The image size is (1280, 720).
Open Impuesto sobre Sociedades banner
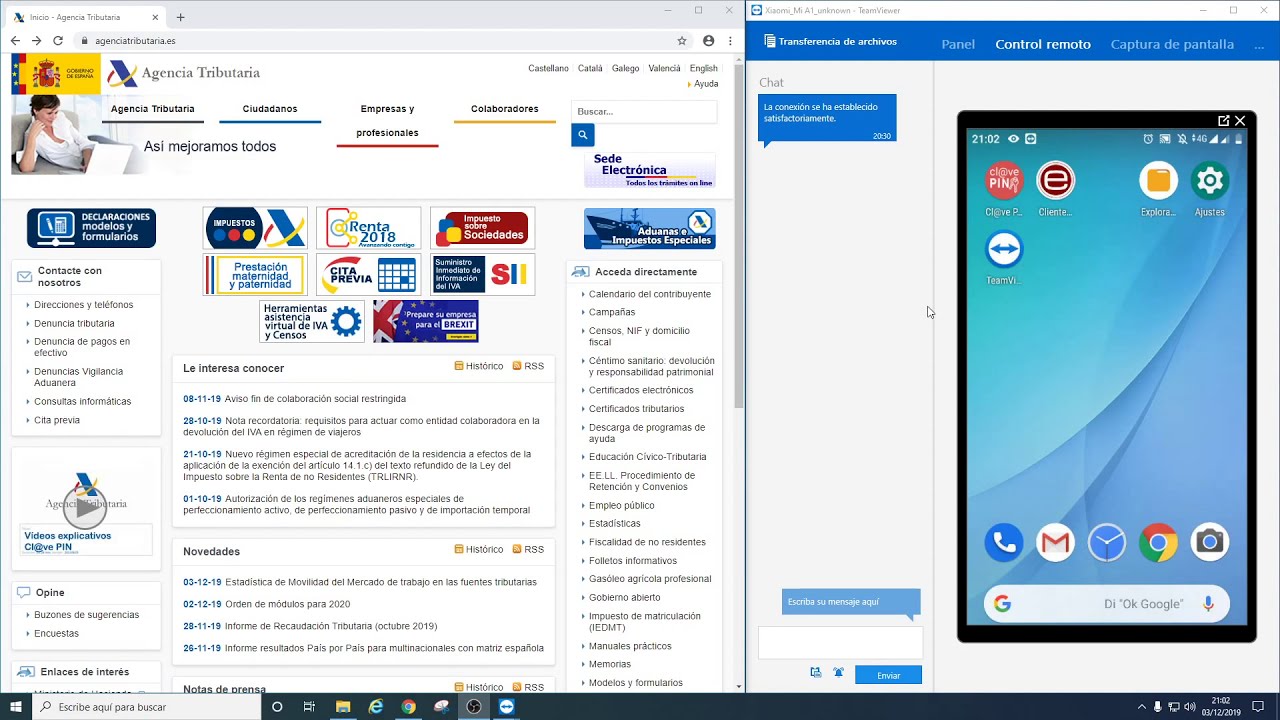(482, 228)
